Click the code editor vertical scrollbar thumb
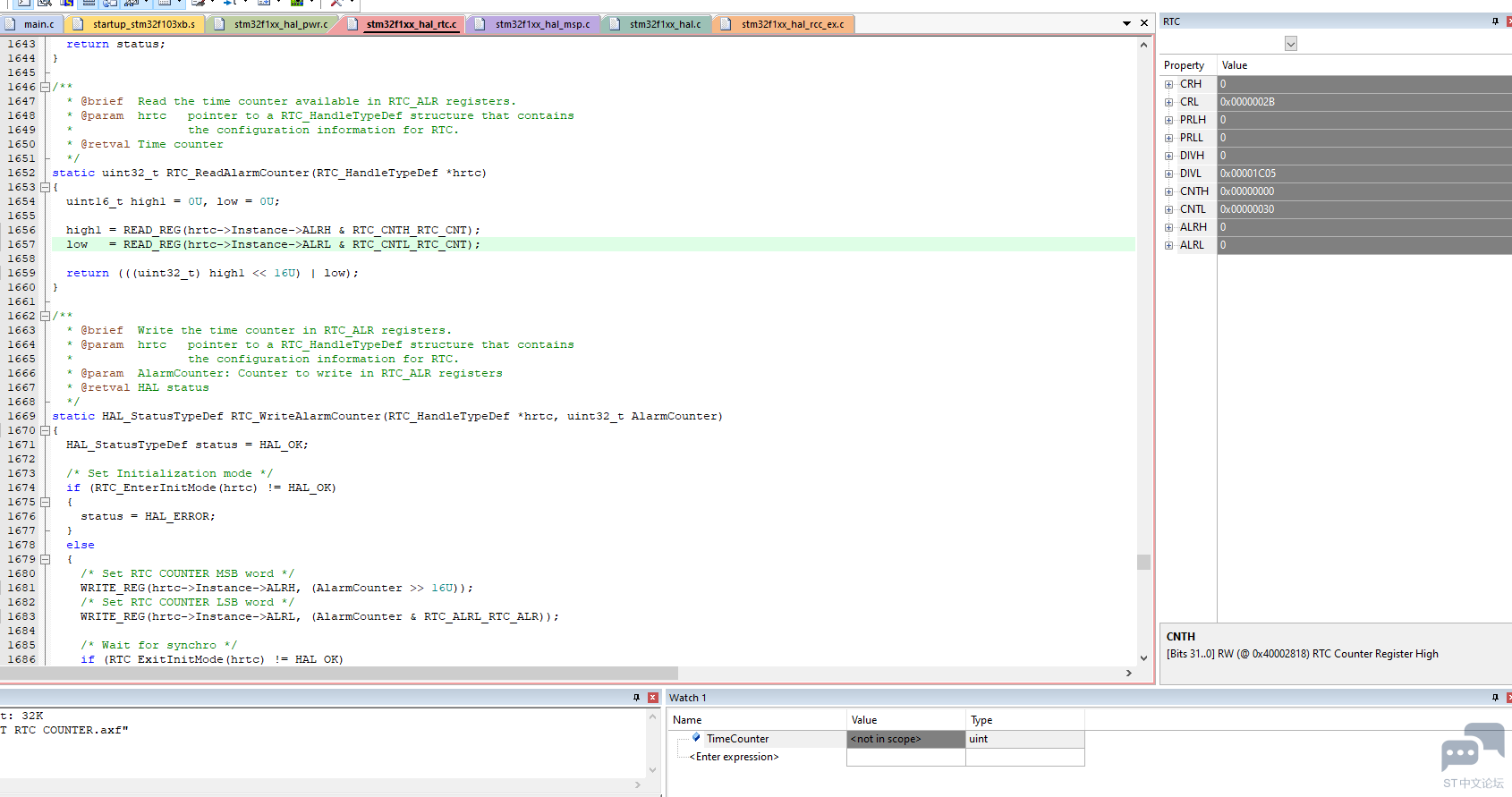This screenshot has height=797, width=1512. 1143,562
